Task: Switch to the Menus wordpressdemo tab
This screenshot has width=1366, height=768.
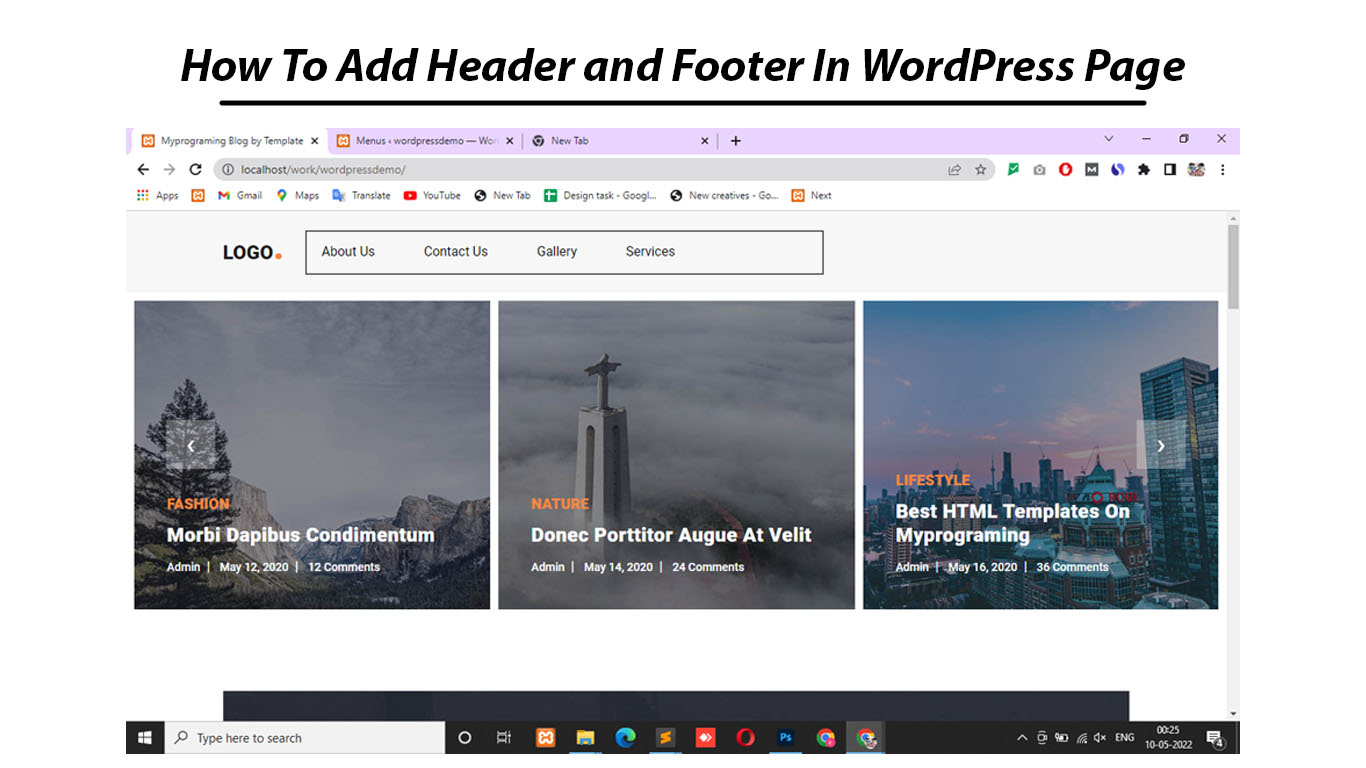Action: 420,140
